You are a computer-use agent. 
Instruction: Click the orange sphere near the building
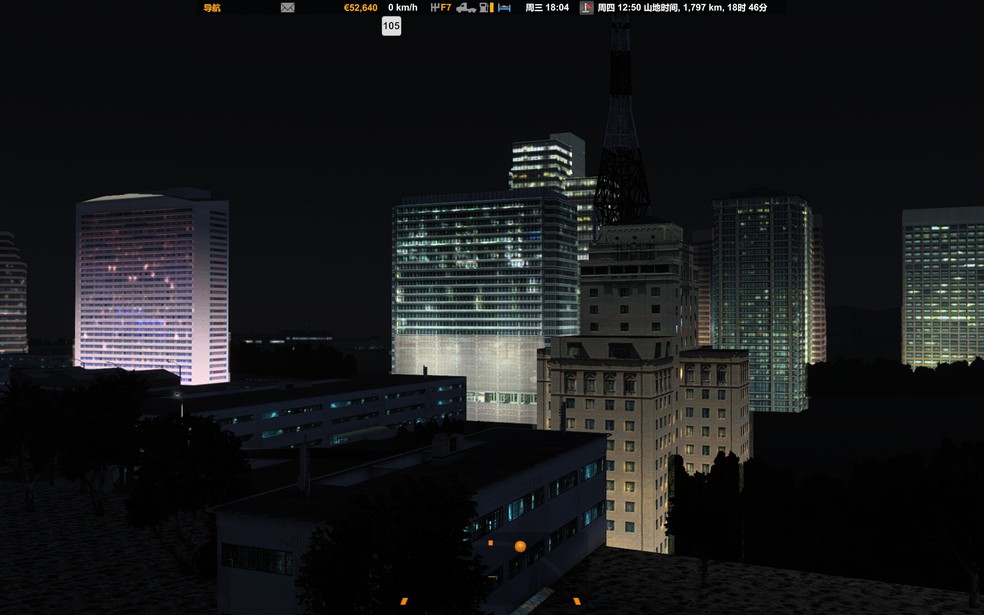(520, 546)
